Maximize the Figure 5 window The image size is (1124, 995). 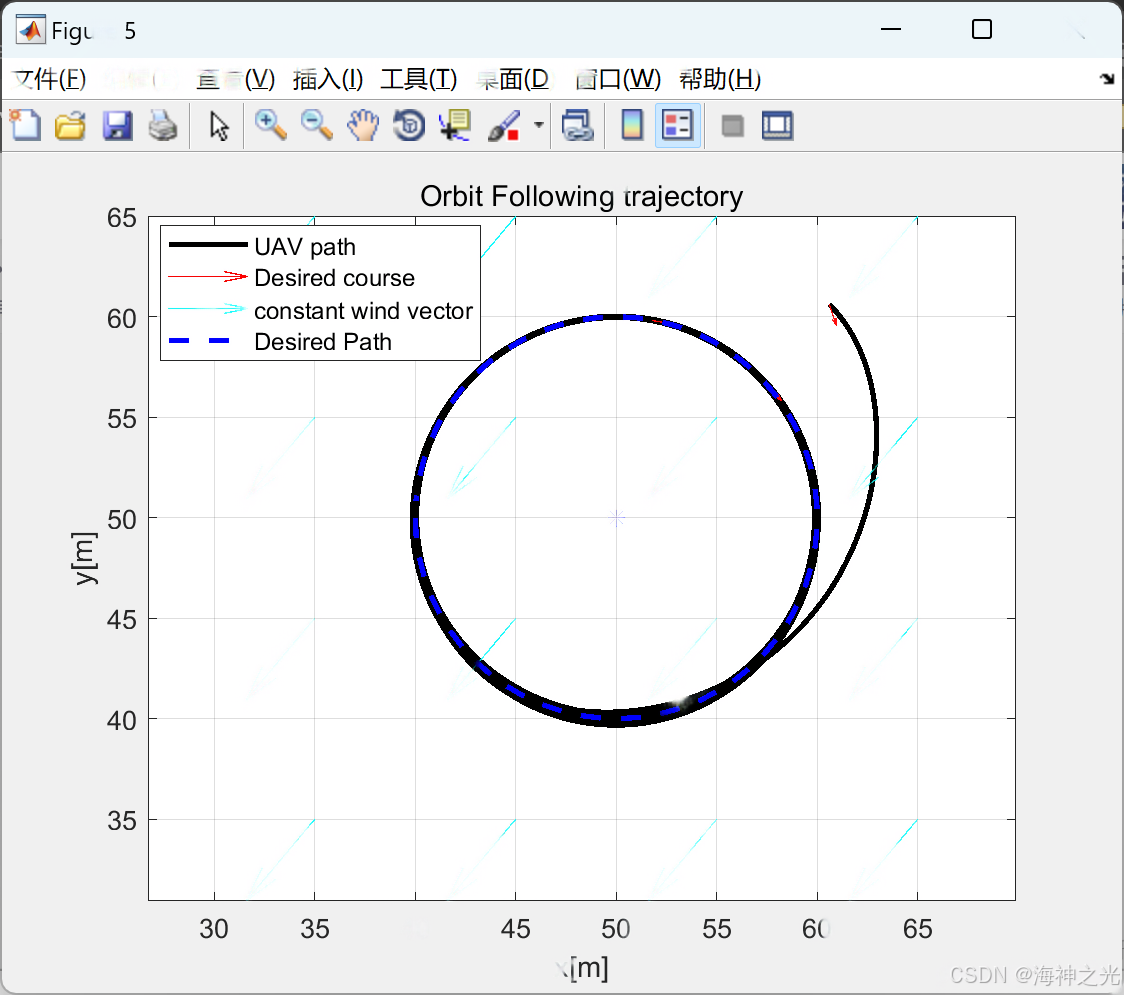[982, 29]
